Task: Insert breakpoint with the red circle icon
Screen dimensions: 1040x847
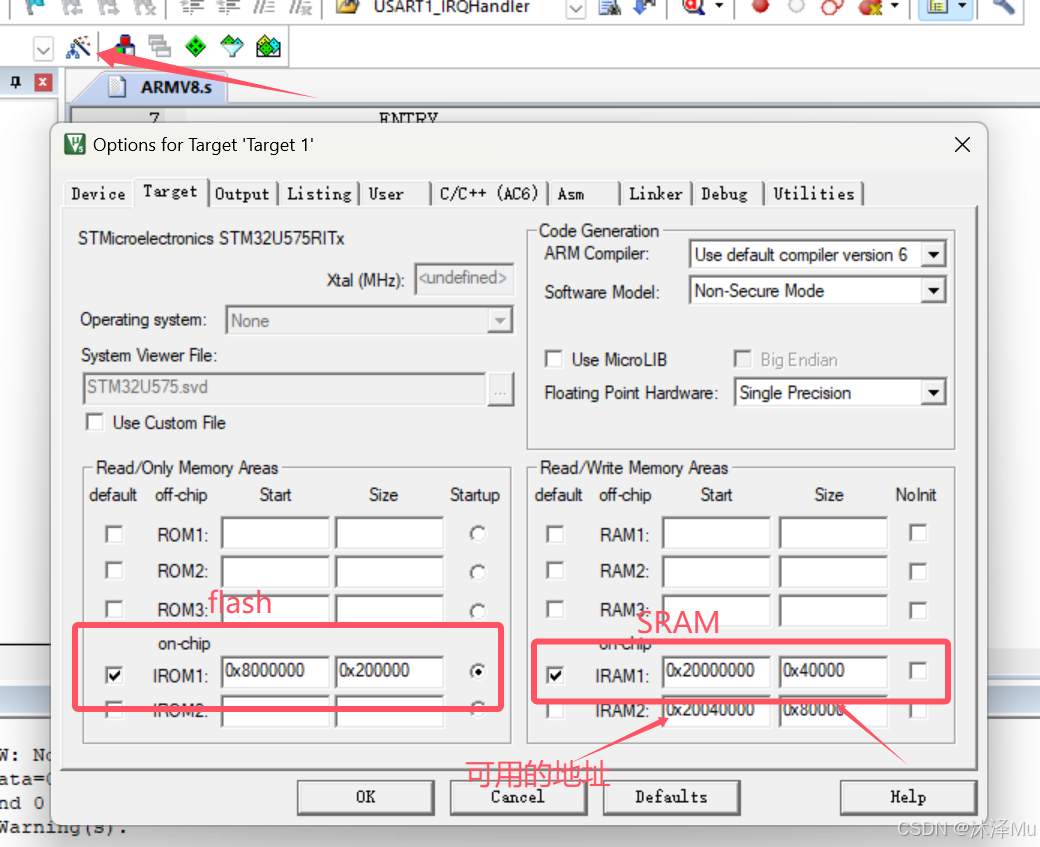Action: [760, 7]
